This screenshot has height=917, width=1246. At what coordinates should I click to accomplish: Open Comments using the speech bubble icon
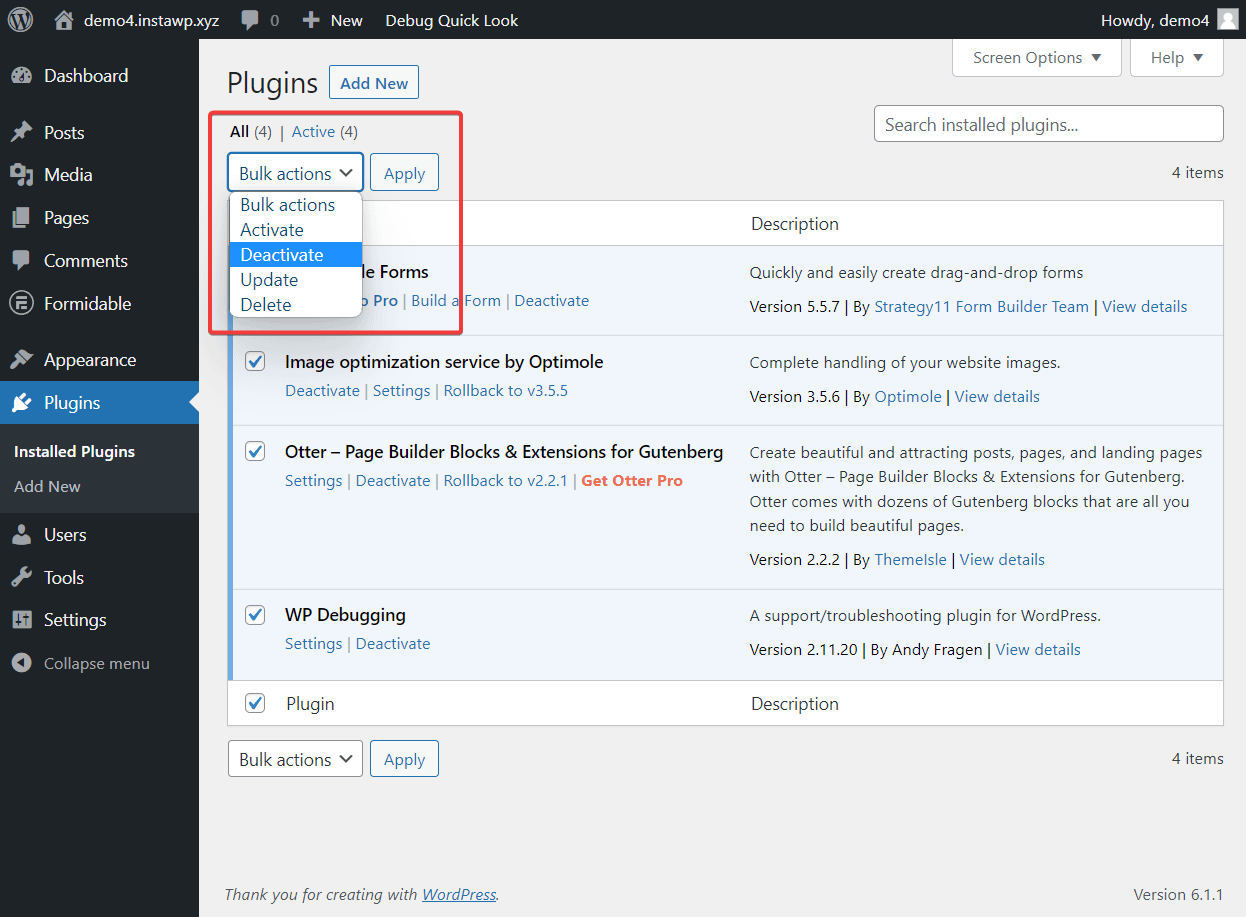click(x=22, y=260)
